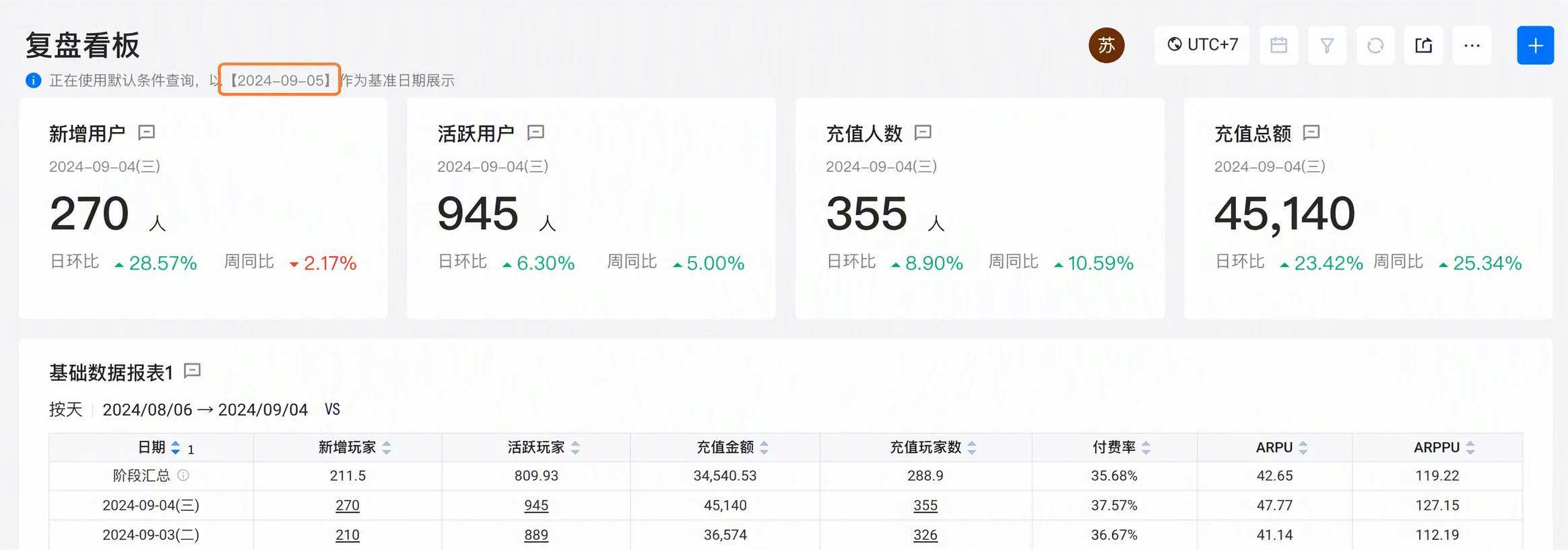The image size is (1568, 550).
Task: Select the 34,540.53 阶段汇总 cell
Action: [x=725, y=476]
